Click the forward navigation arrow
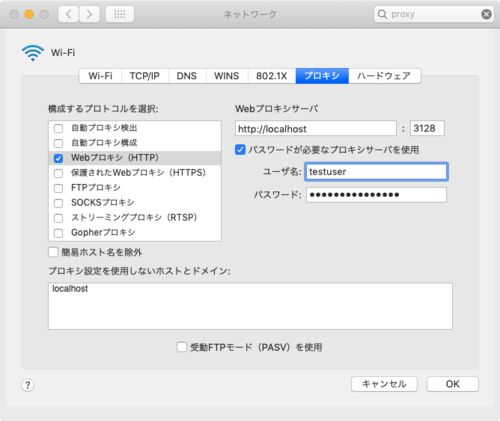500x421 pixels. click(89, 14)
